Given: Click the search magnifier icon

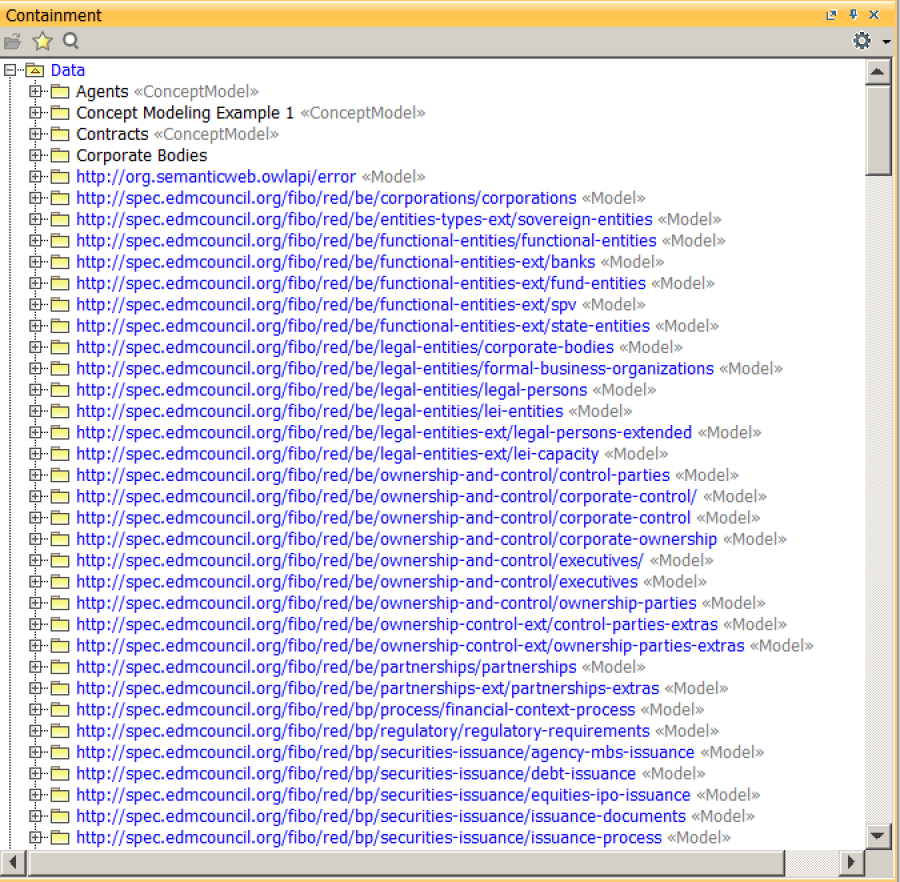Looking at the screenshot, I should (x=71, y=41).
